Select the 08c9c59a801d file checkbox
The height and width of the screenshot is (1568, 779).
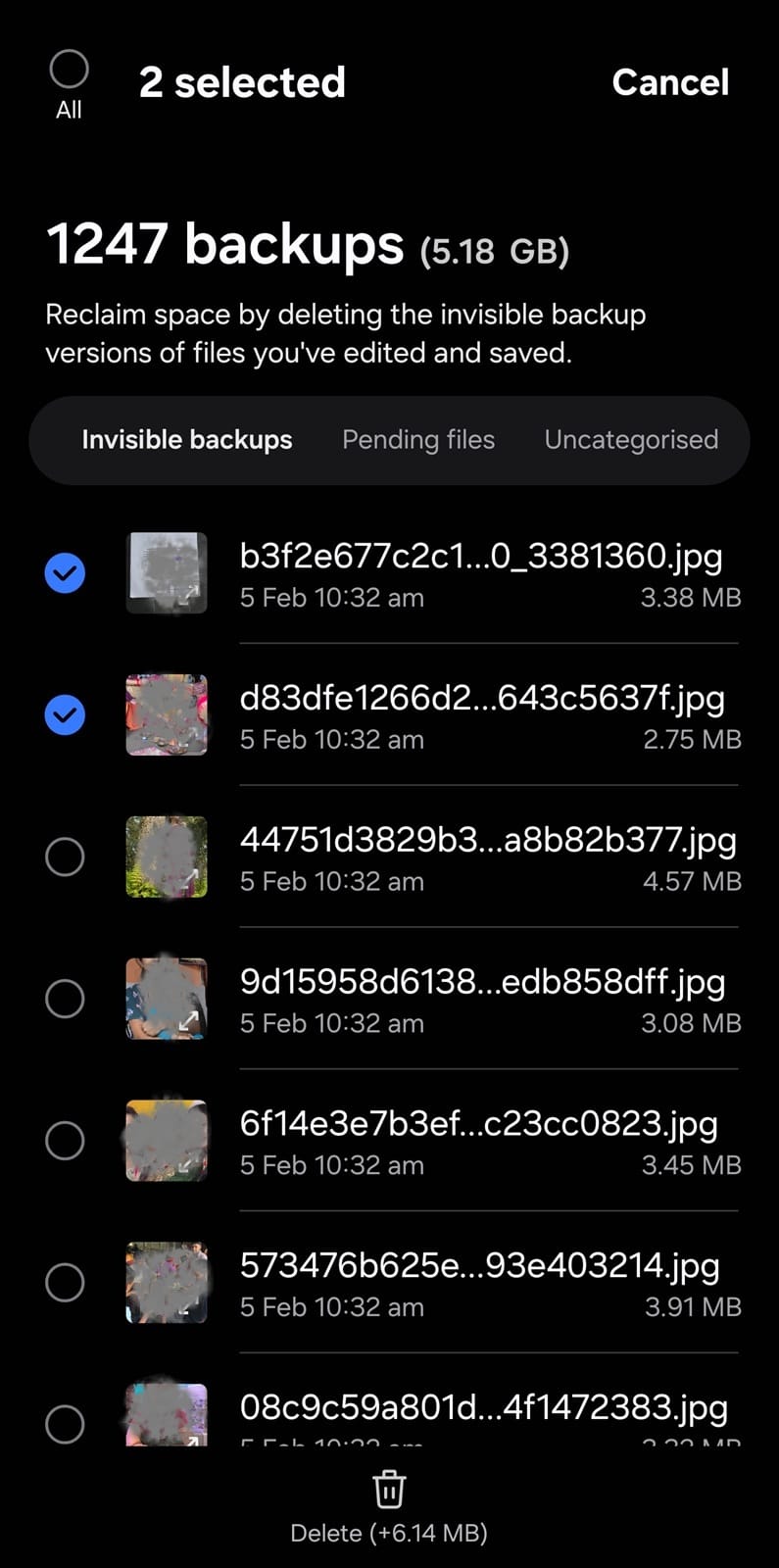tap(65, 1424)
